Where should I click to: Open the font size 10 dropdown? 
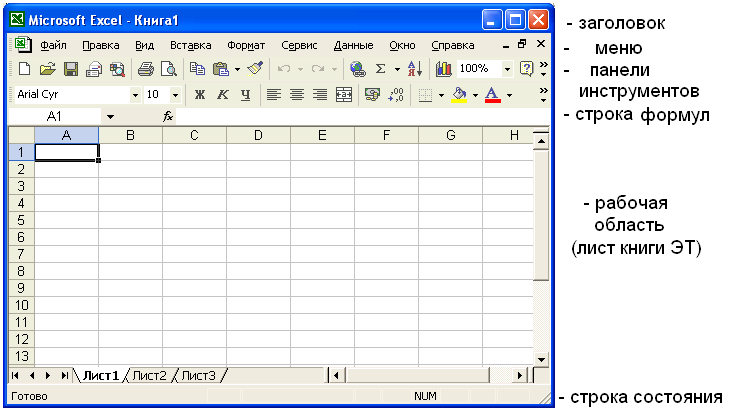175,95
